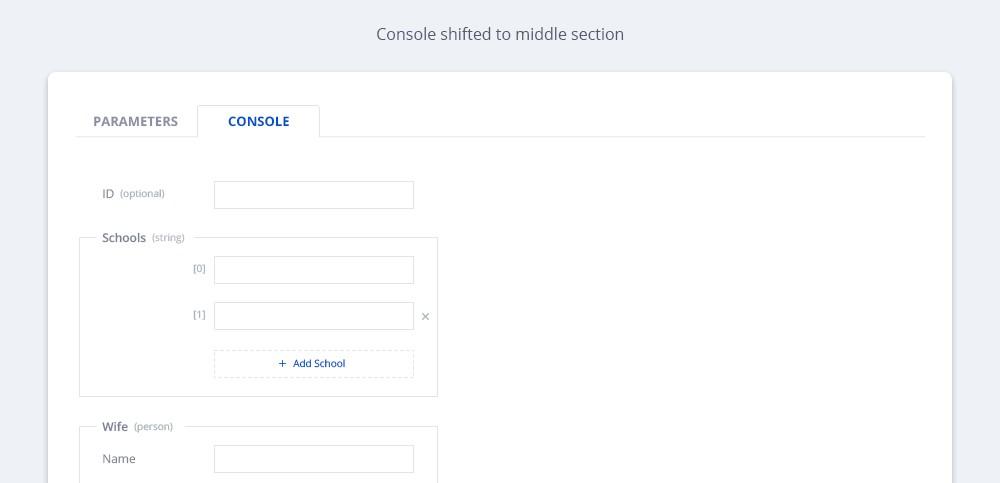Click the [1] index label in Schools
The image size is (1000, 483).
(x=200, y=315)
